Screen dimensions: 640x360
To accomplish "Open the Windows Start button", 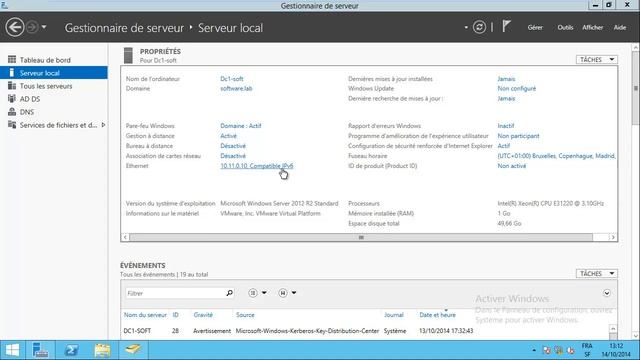I will coord(12,350).
